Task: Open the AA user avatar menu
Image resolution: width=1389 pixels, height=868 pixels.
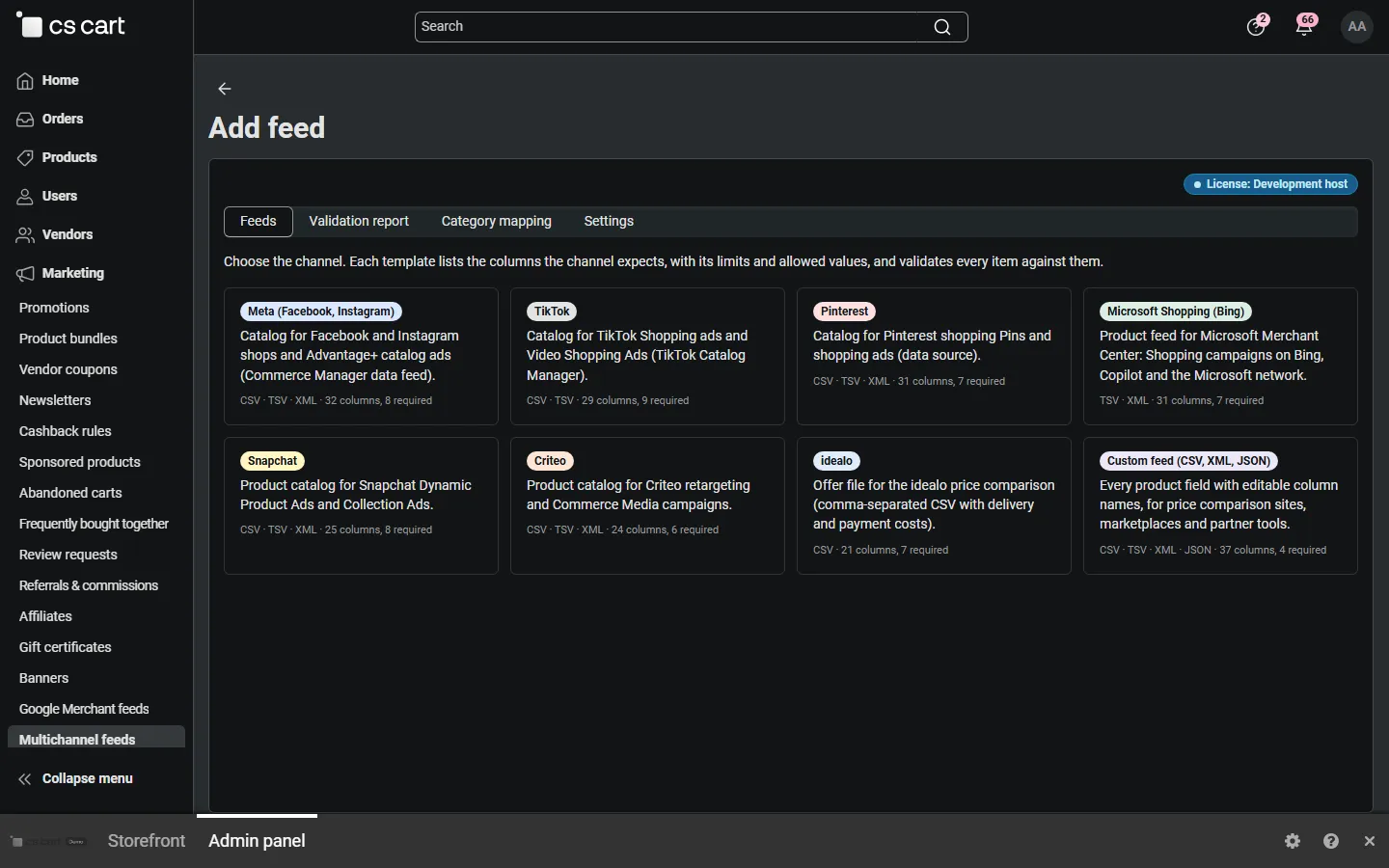Action: [1357, 27]
